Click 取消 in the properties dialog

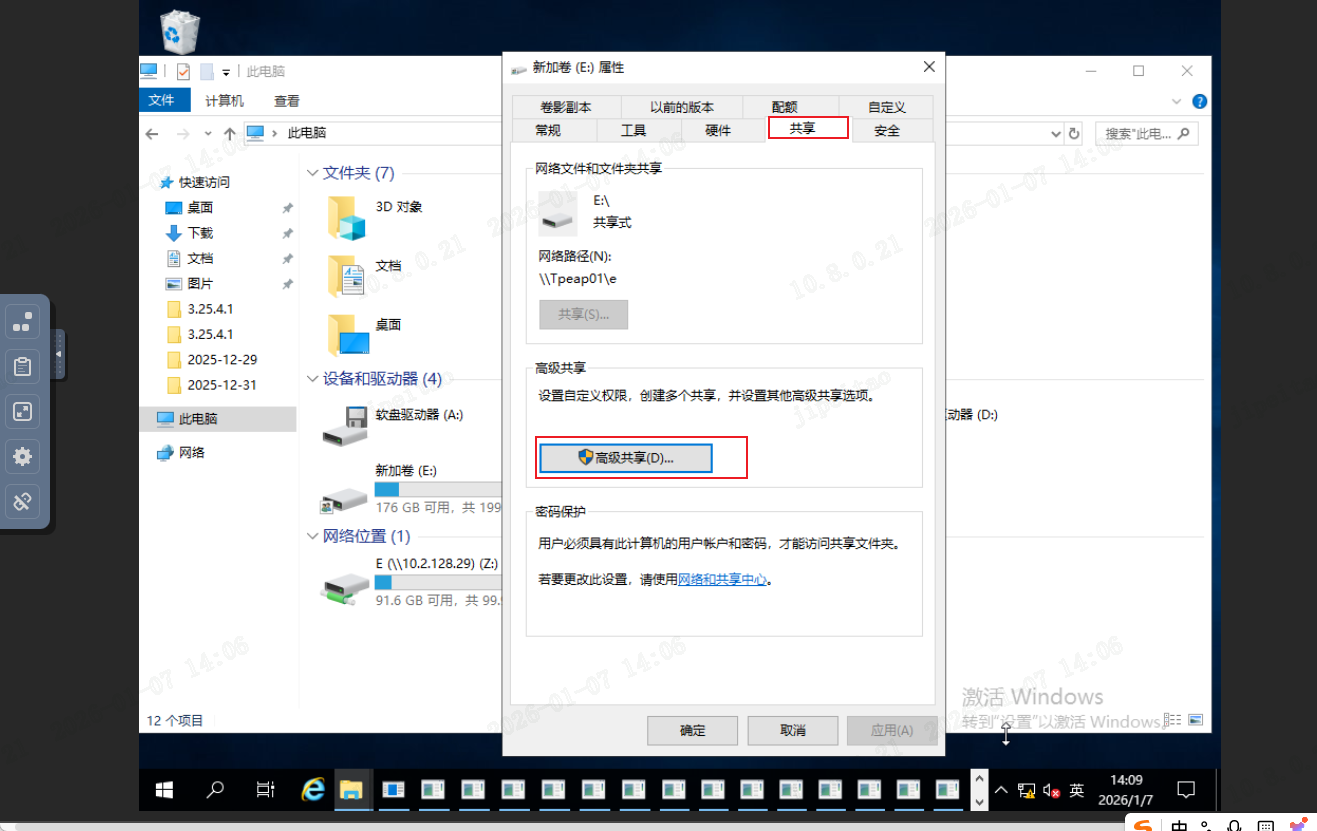[792, 730]
